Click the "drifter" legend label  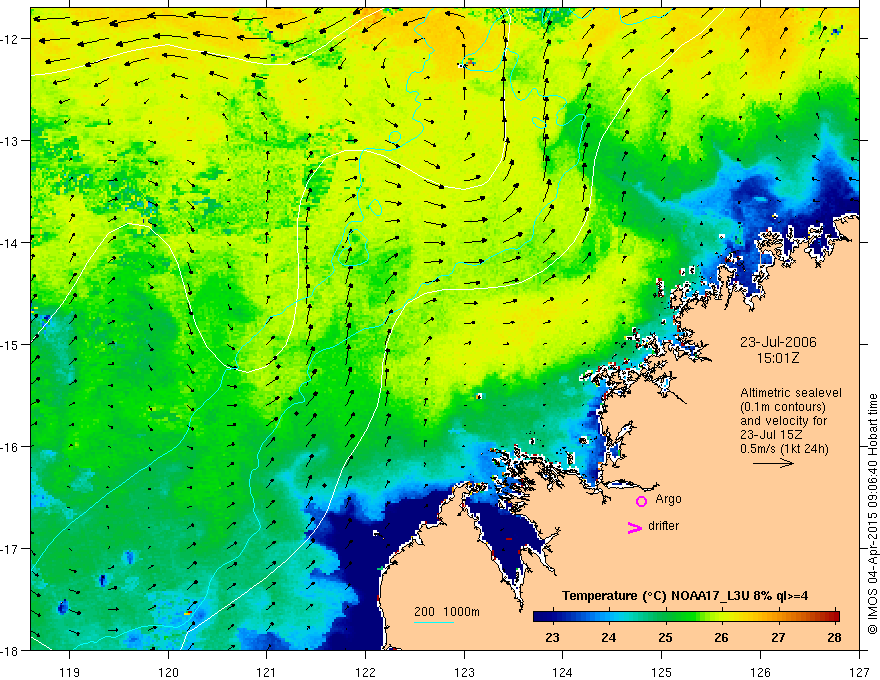pyautogui.click(x=663, y=526)
